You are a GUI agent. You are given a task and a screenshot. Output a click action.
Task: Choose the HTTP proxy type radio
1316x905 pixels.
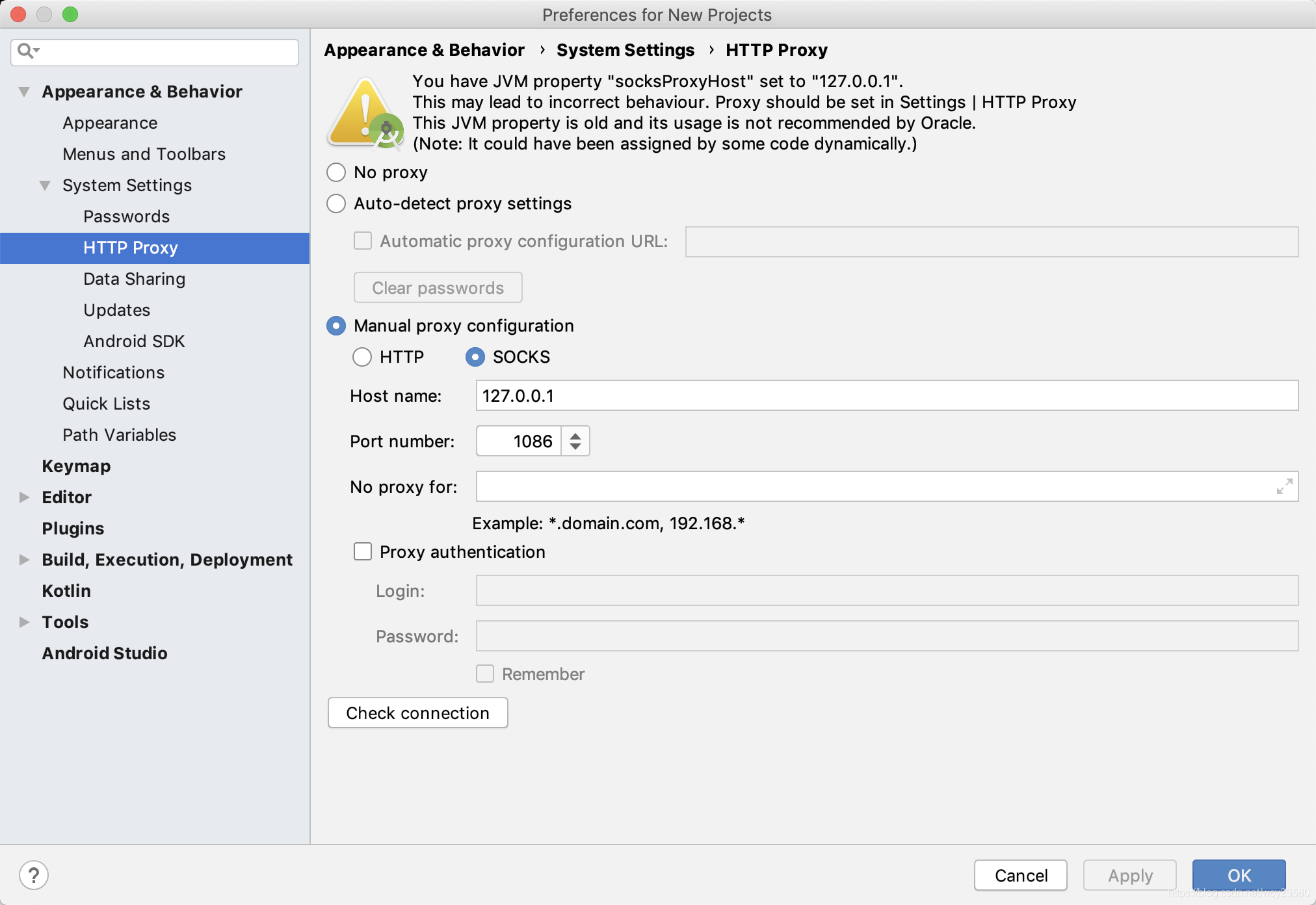tap(362, 357)
